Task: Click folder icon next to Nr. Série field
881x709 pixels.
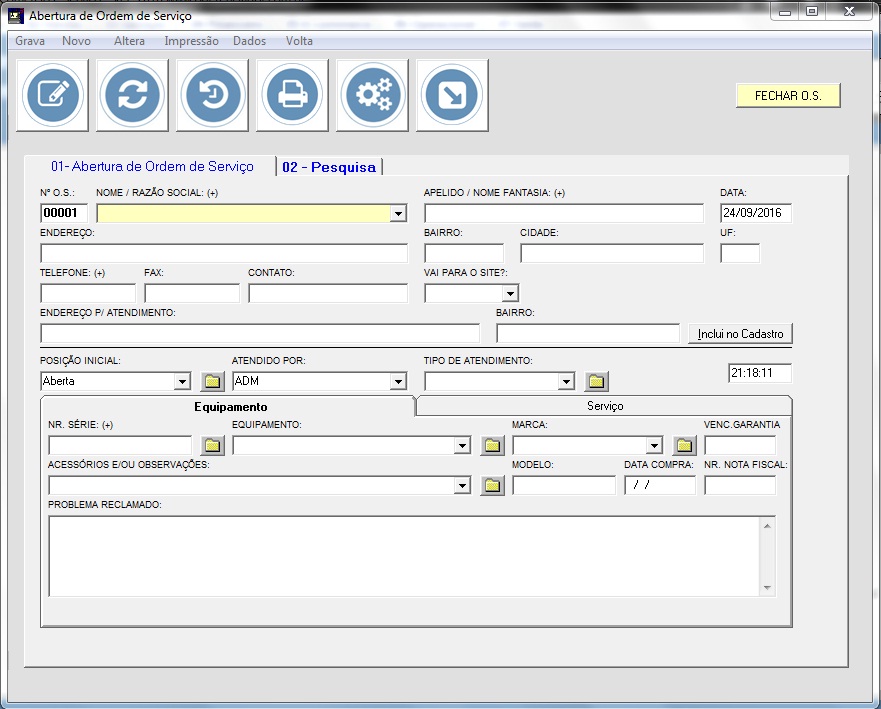Action: [x=212, y=445]
